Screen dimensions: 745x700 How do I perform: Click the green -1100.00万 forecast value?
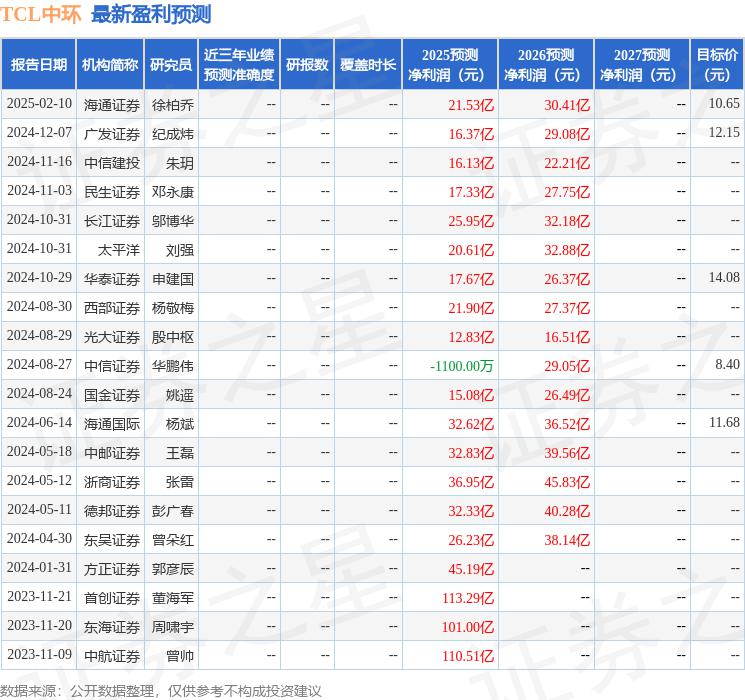coord(461,366)
